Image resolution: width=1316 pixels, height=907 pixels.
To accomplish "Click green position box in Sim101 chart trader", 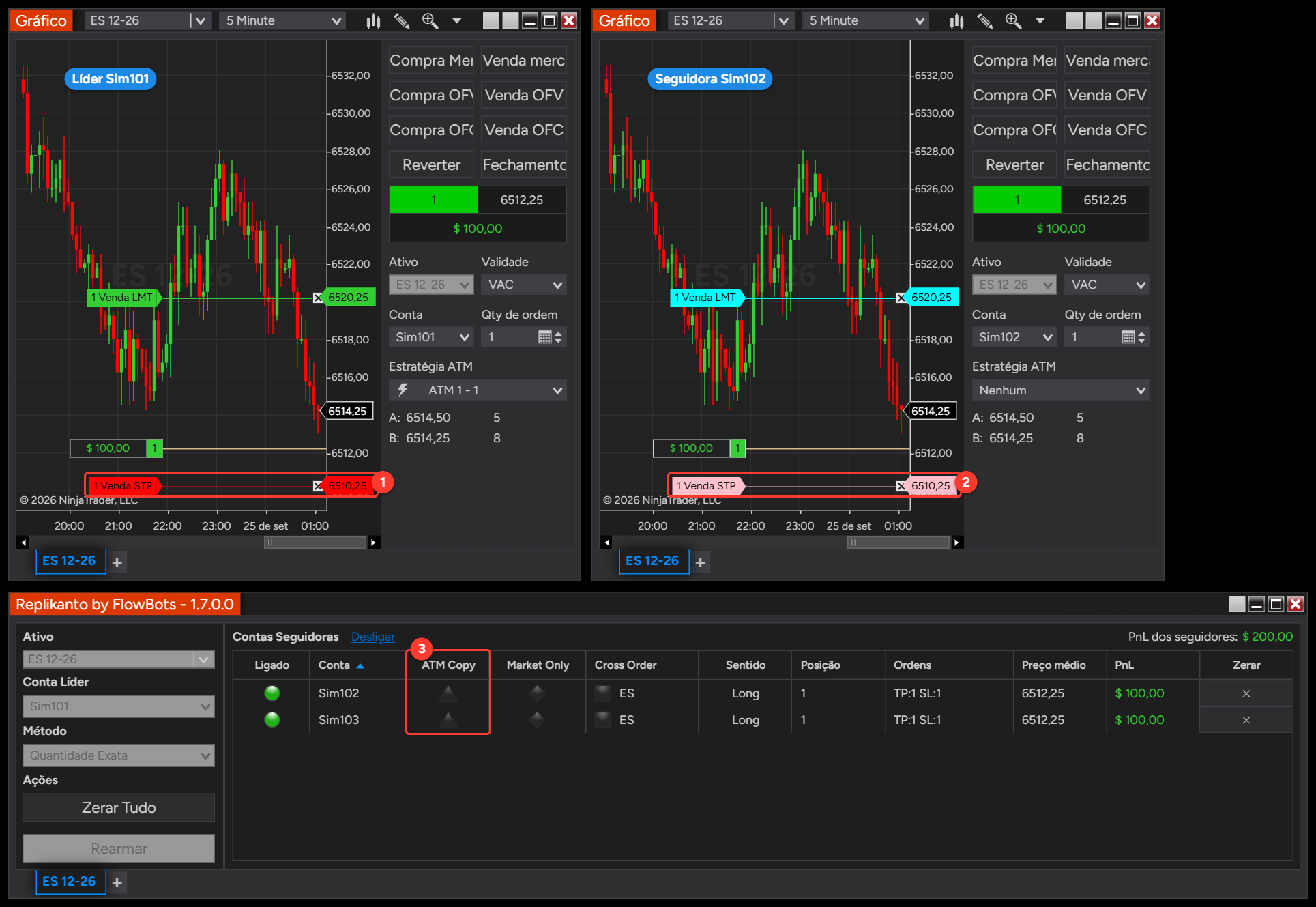I will click(x=434, y=200).
